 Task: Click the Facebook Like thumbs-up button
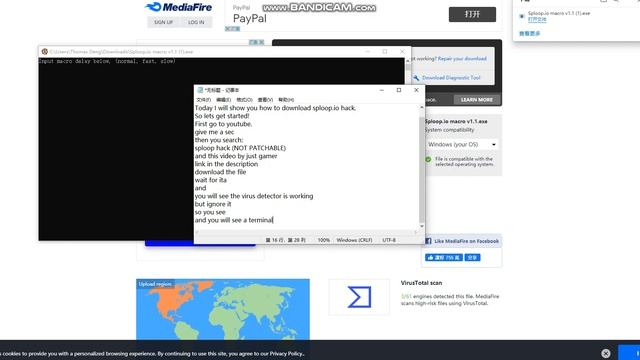[x=444, y=258]
